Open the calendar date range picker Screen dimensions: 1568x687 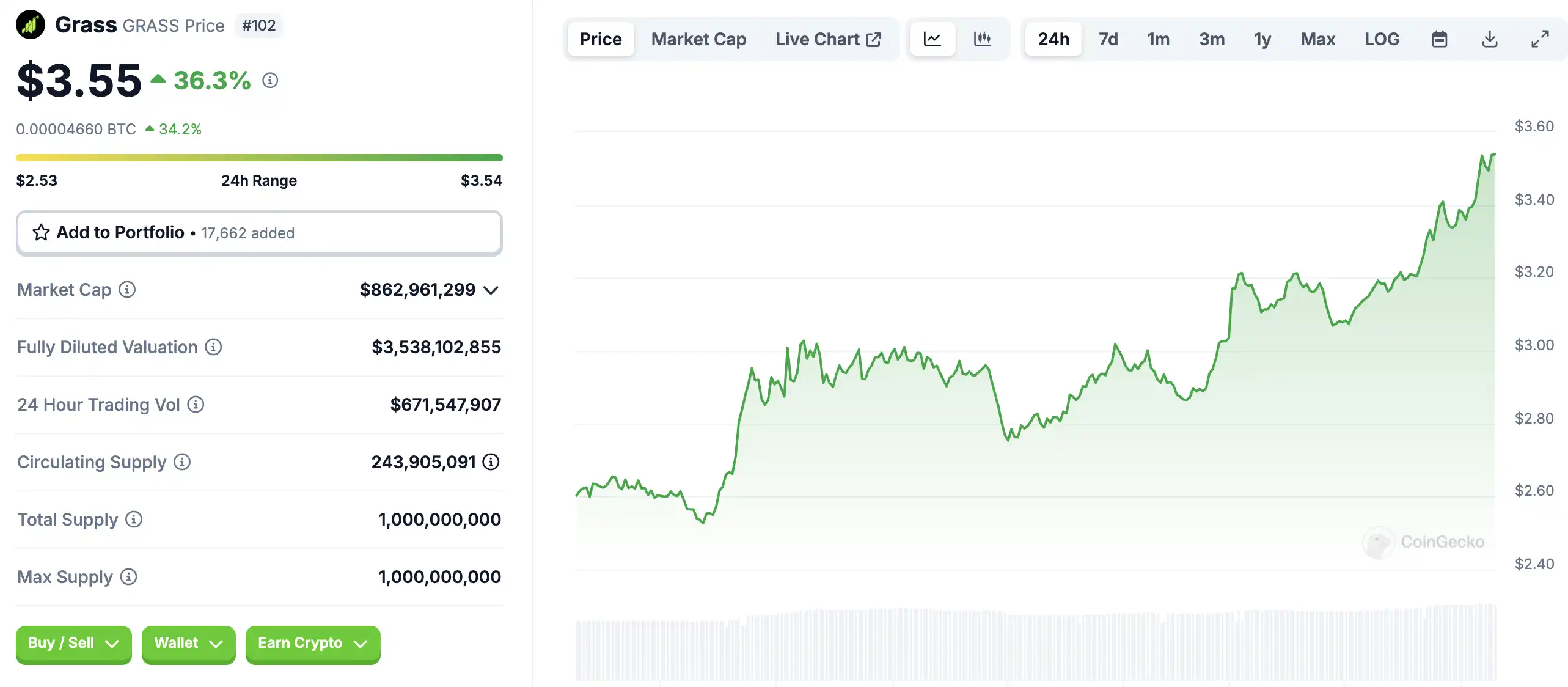click(x=1439, y=39)
